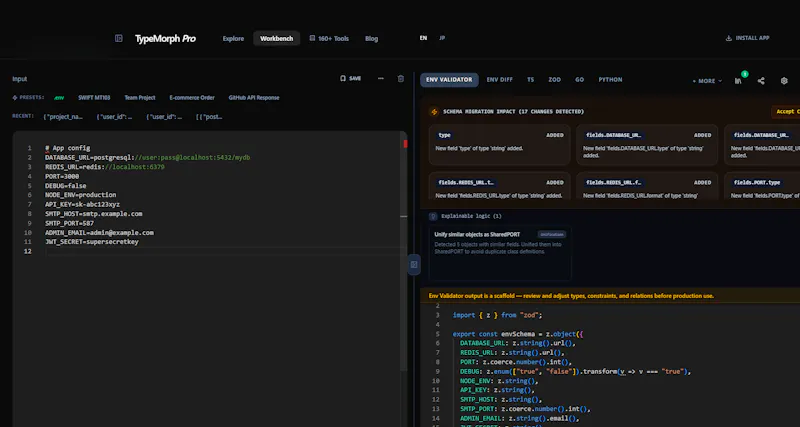The height and width of the screenshot is (427, 800).
Task: Click the Install App button
Action: (x=747, y=38)
